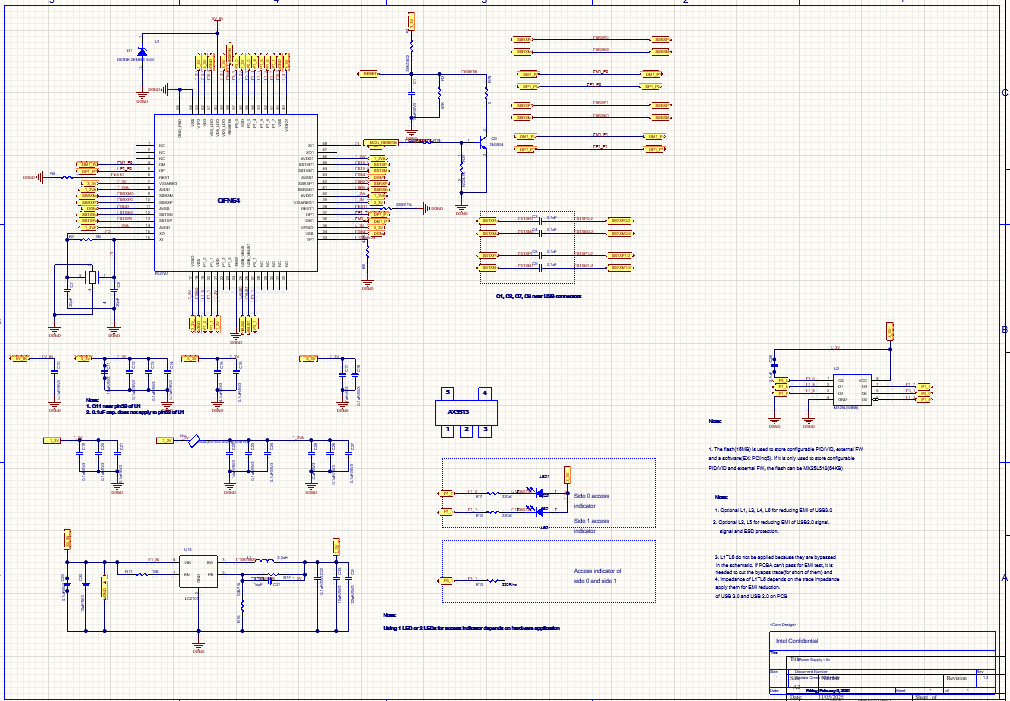Select the regulator IC with VIN and FB pins

click(x=198, y=570)
